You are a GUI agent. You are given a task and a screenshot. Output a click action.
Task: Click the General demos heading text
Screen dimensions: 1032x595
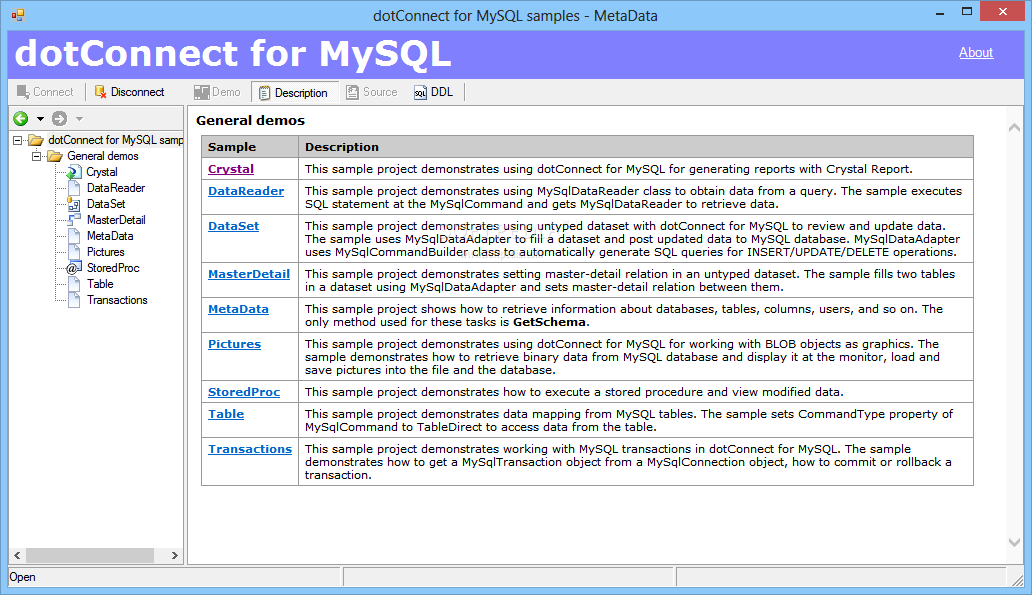point(251,120)
